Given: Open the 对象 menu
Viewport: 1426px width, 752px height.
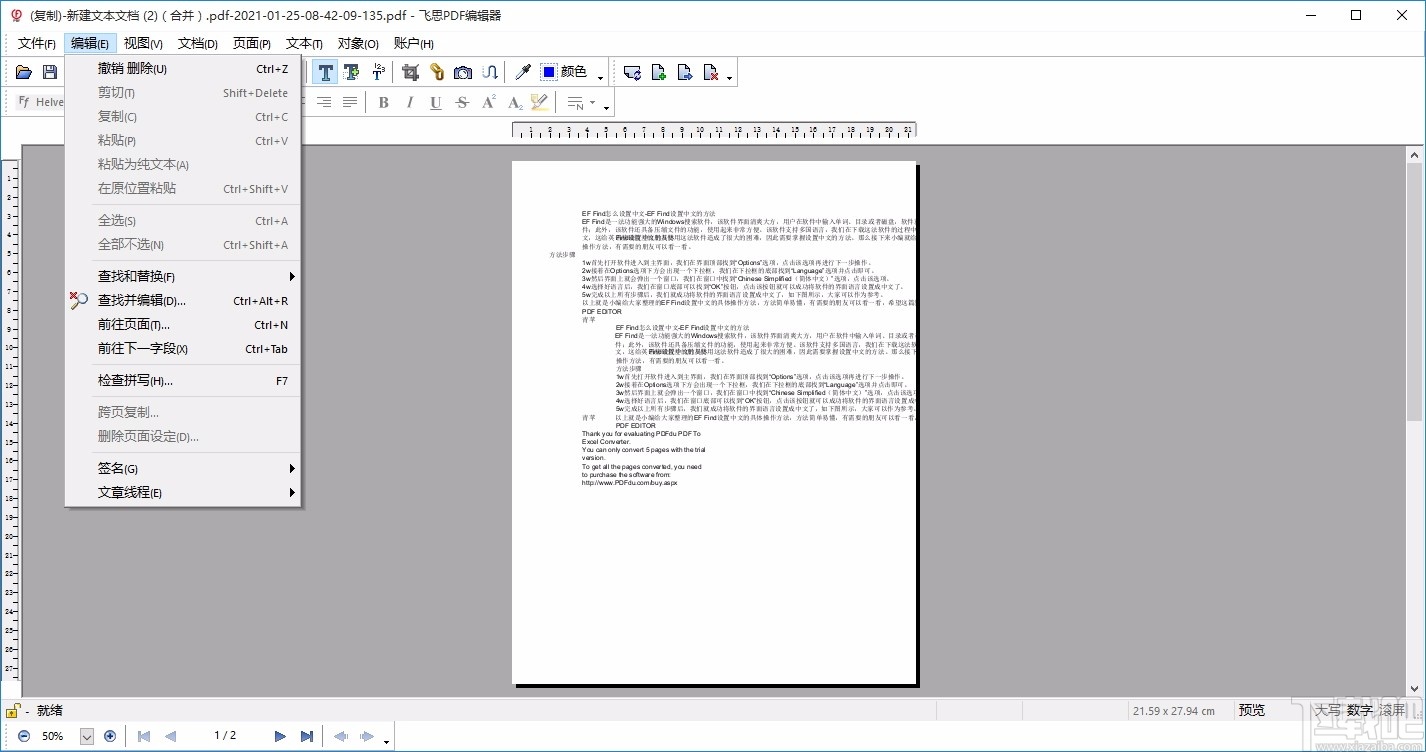Looking at the screenshot, I should pos(358,43).
